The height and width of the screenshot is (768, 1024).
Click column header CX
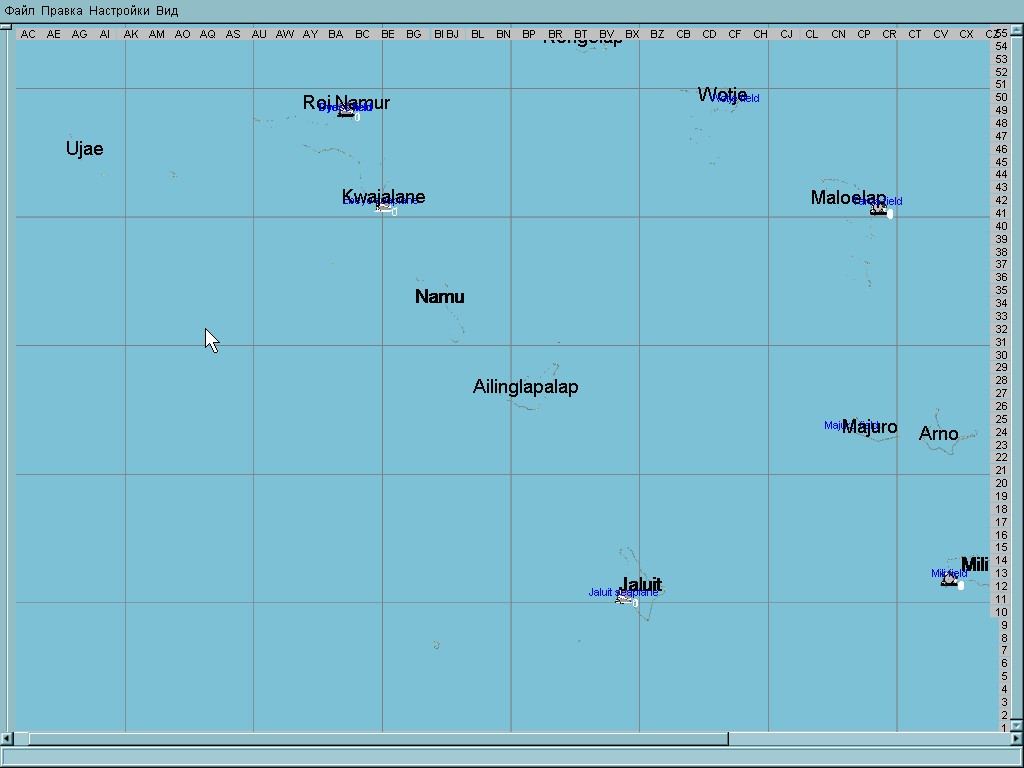(966, 34)
